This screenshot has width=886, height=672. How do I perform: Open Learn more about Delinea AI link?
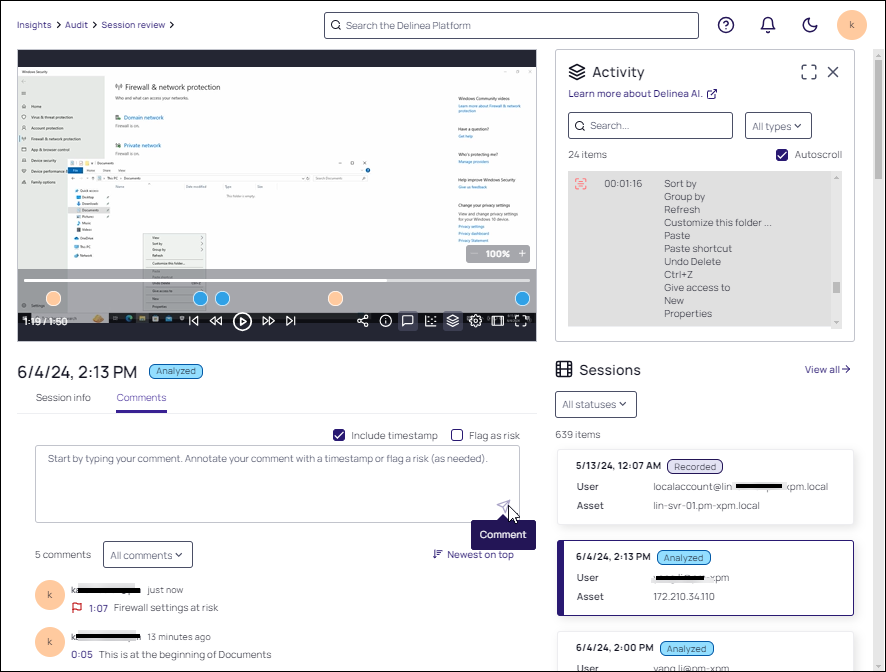pos(635,94)
